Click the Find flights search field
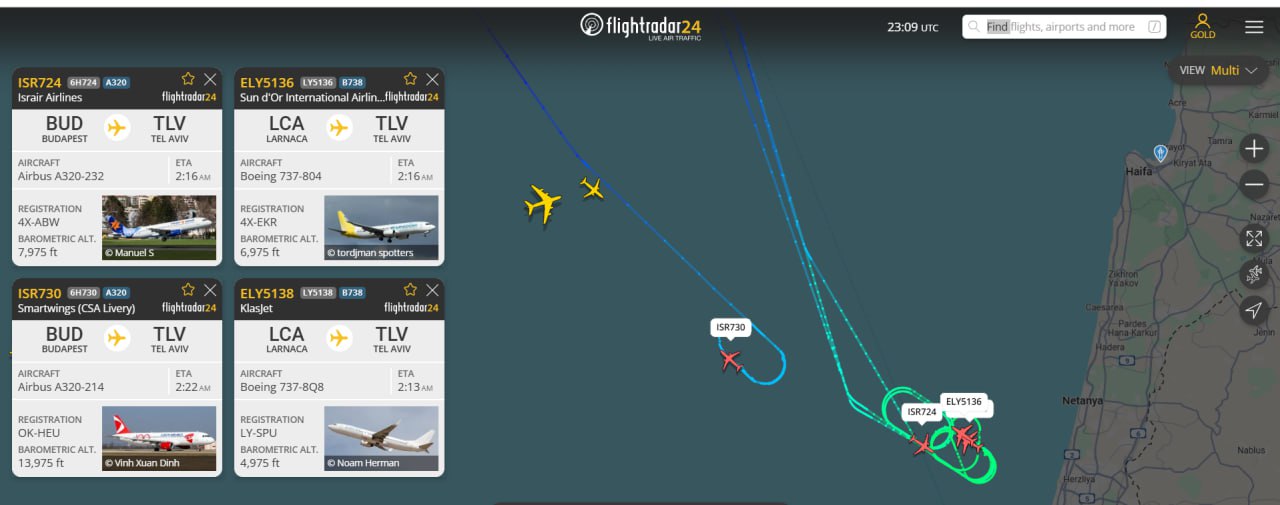 click(x=1064, y=27)
